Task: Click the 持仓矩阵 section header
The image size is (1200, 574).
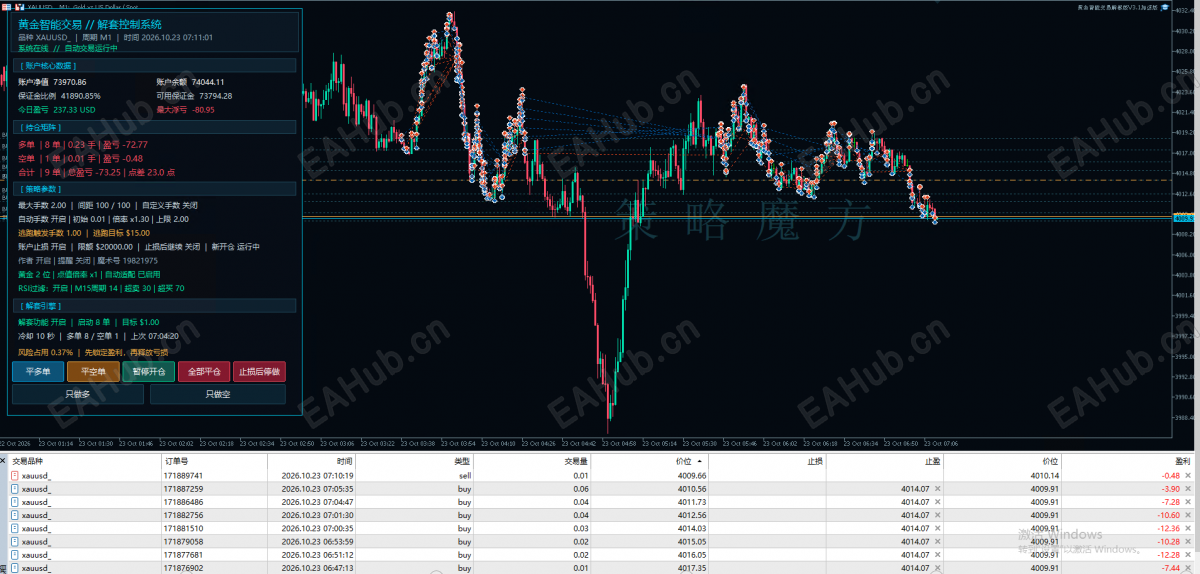Action: [155, 128]
